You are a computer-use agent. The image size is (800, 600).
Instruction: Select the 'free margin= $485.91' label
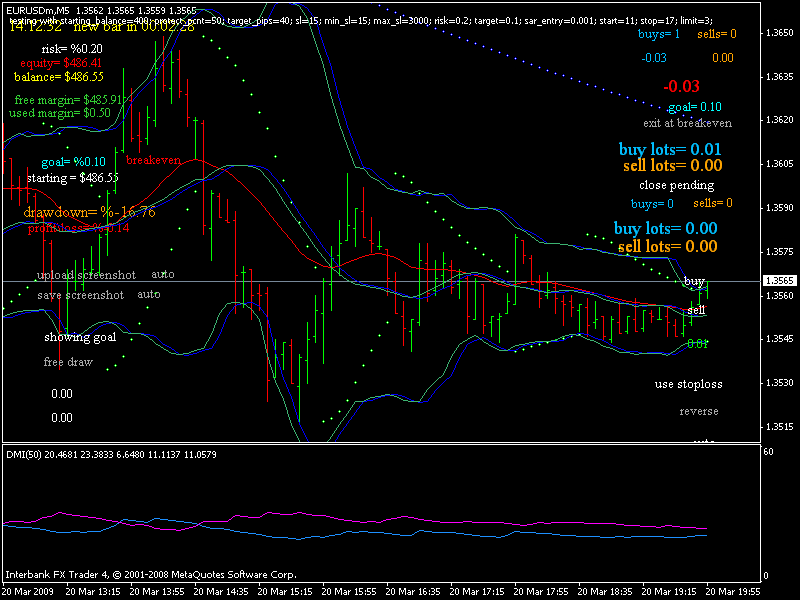pos(68,100)
